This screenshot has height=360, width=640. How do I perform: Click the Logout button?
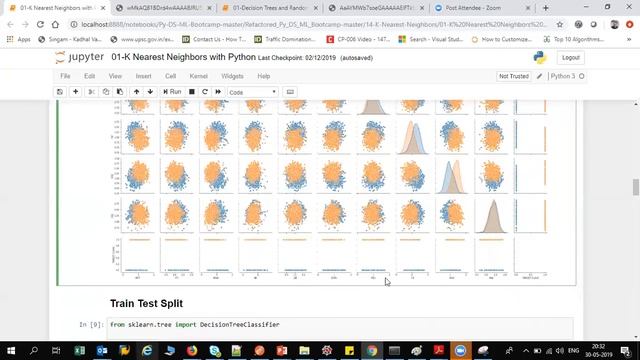pyautogui.click(x=571, y=58)
